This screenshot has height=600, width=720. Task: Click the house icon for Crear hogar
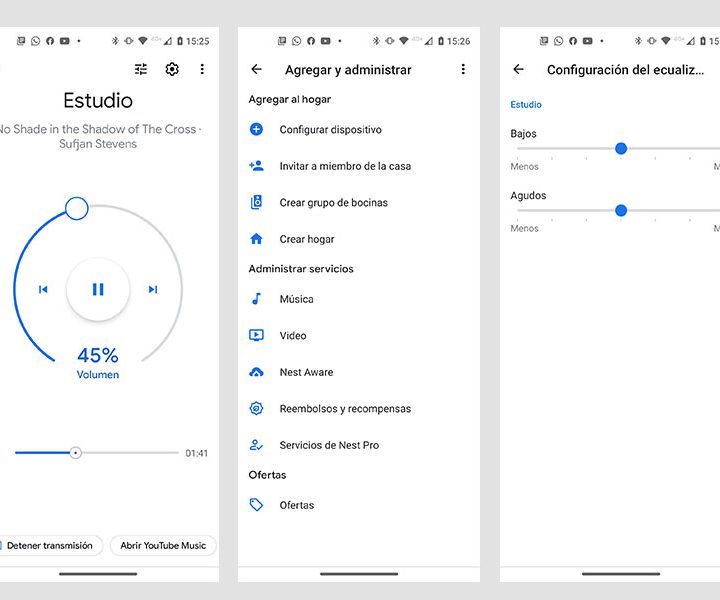[x=256, y=239]
